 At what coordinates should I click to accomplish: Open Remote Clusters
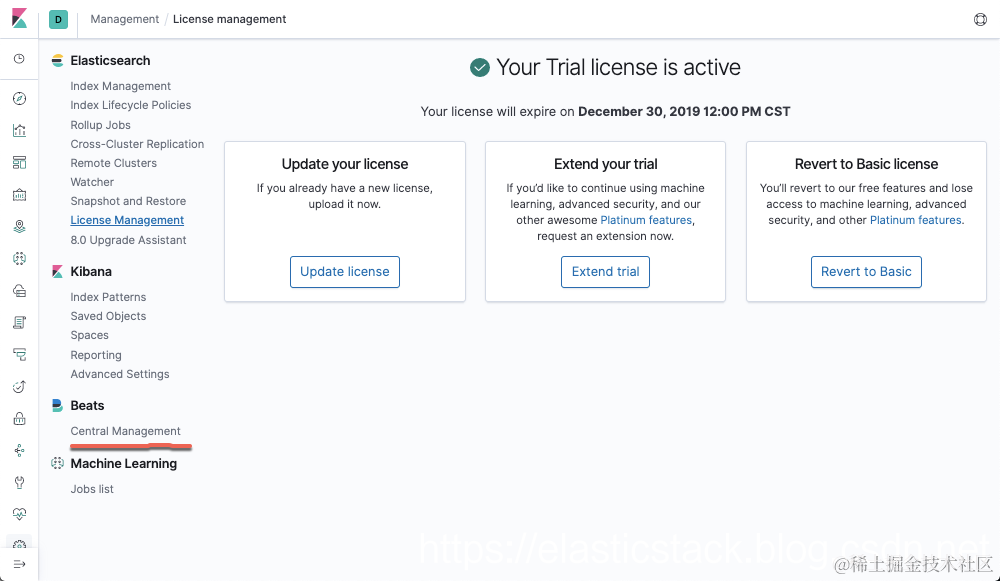pos(114,163)
